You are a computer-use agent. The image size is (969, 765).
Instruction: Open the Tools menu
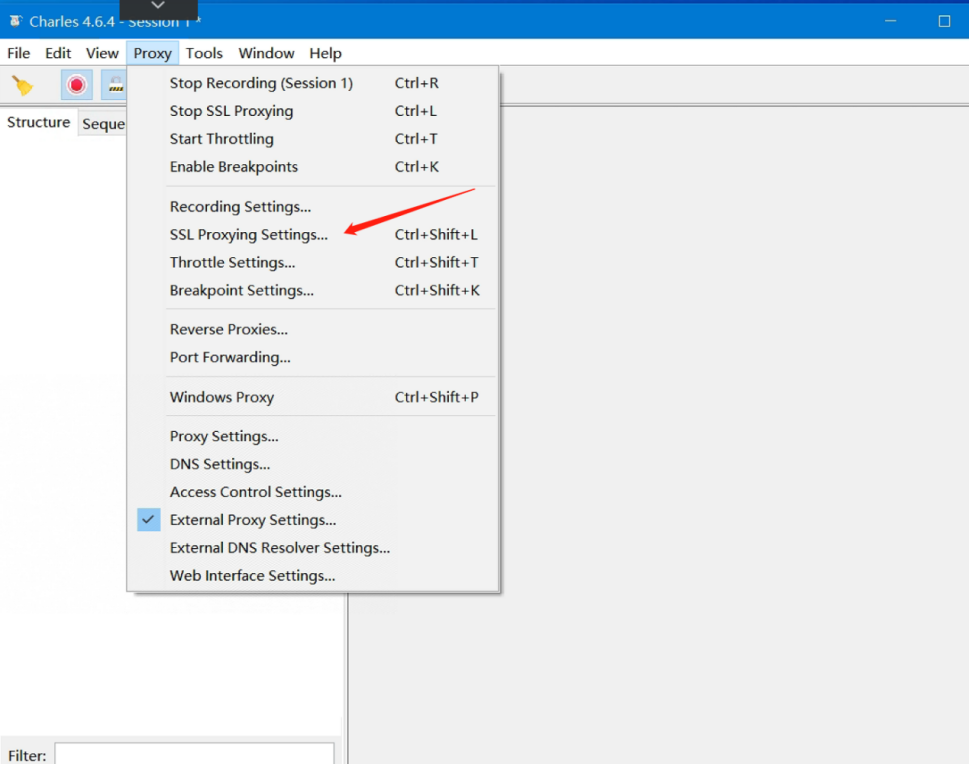tap(204, 53)
